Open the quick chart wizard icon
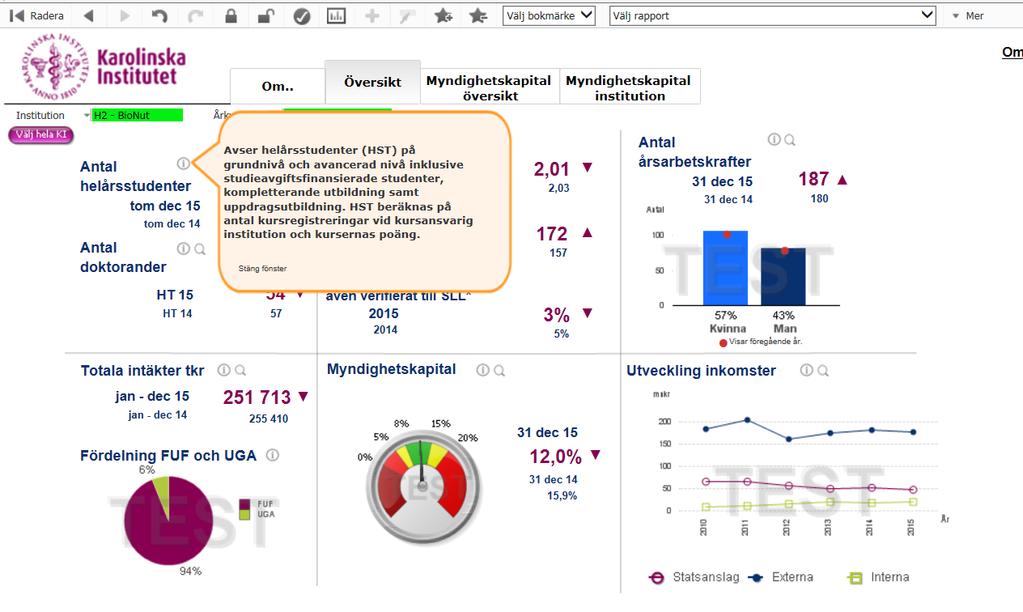 tap(336, 16)
